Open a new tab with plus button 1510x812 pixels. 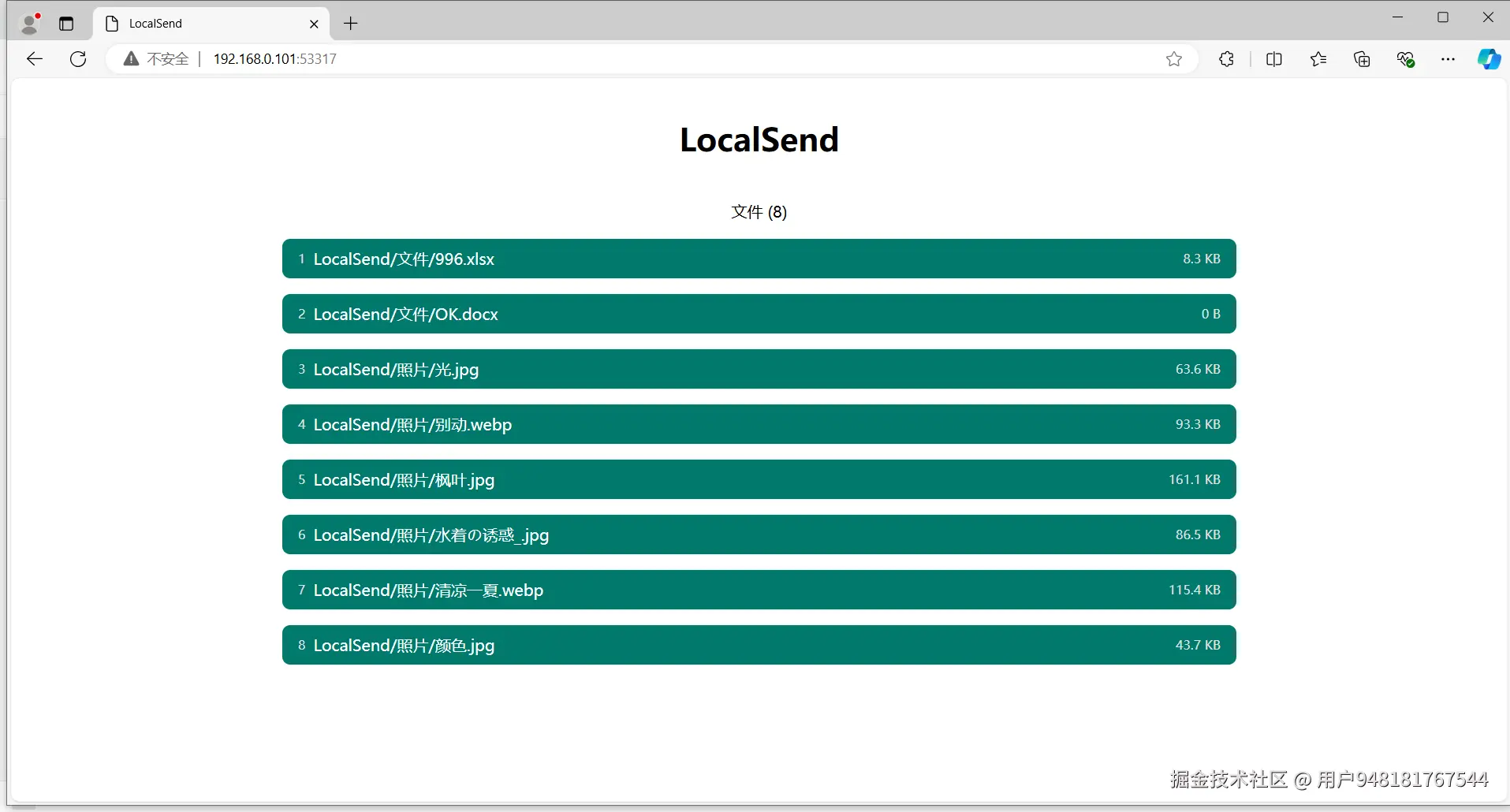(351, 24)
